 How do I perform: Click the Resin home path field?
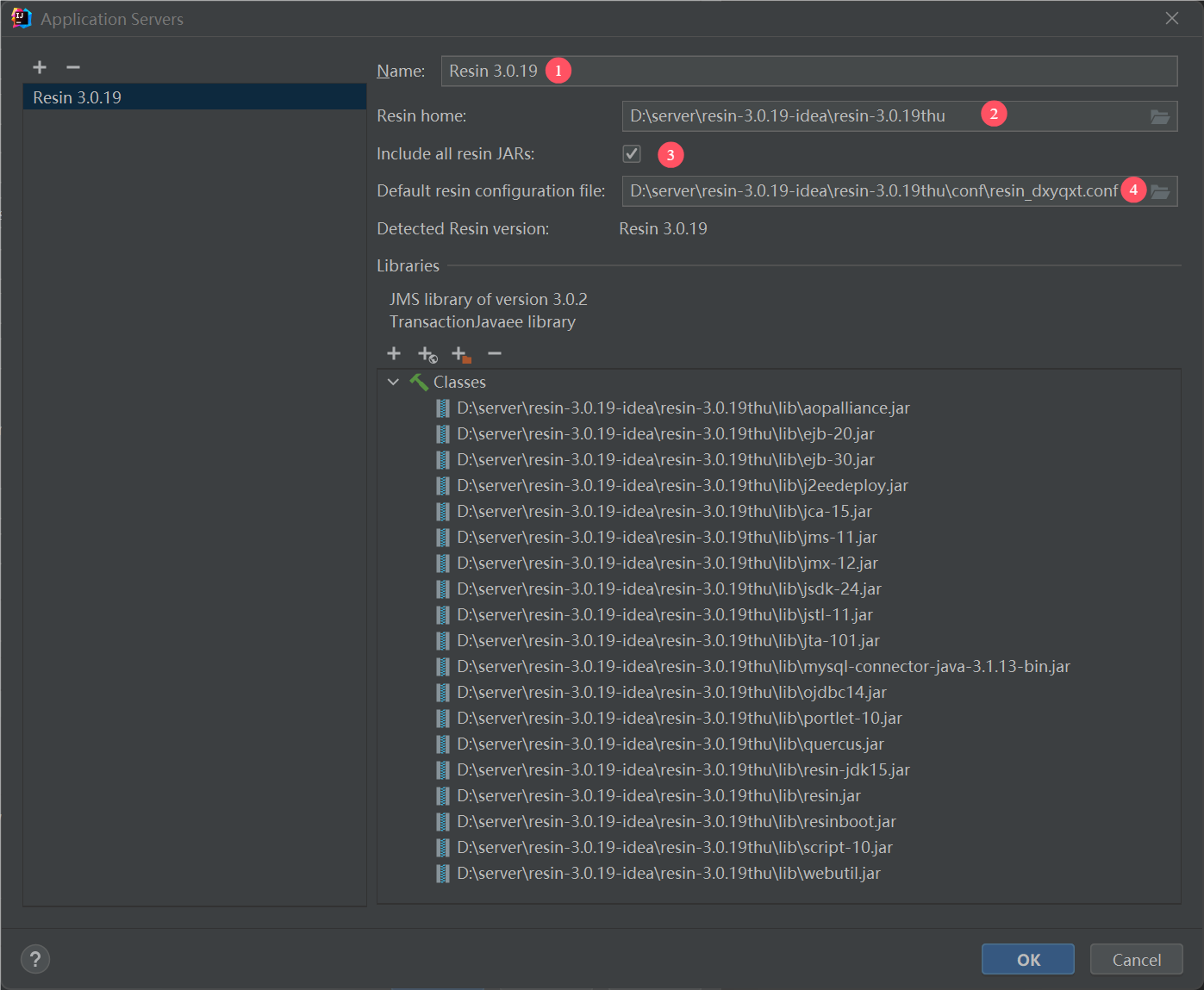pyautogui.click(x=793, y=116)
